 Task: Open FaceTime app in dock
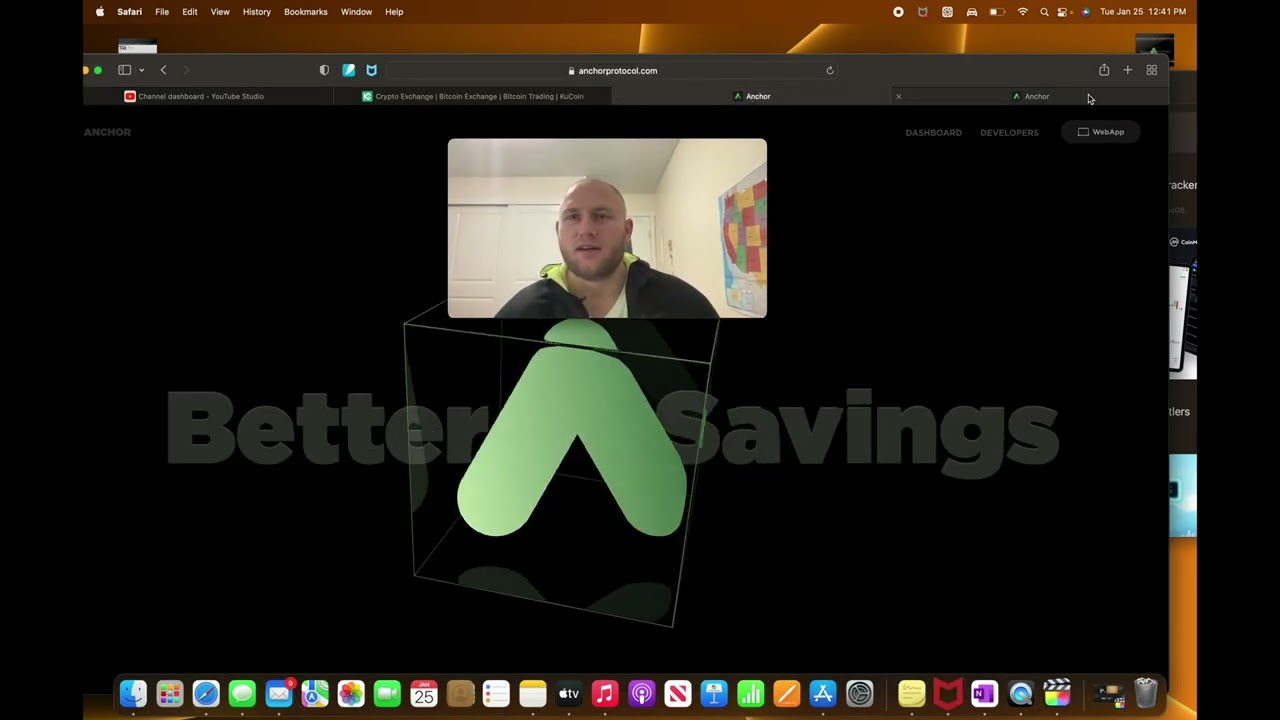tap(387, 694)
